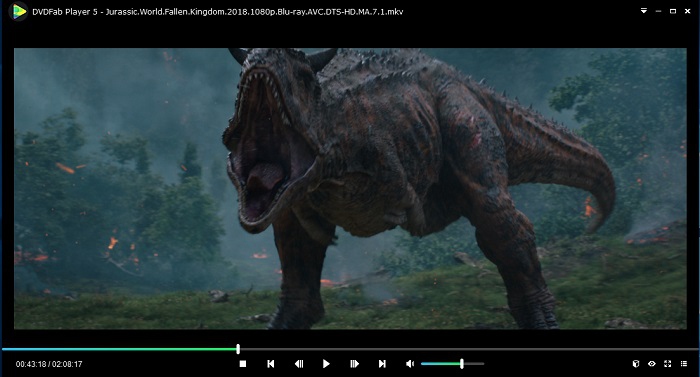The height and width of the screenshot is (377, 700).
Task: Click the elapsed time display 00:43:18
Action: pyautogui.click(x=31, y=364)
